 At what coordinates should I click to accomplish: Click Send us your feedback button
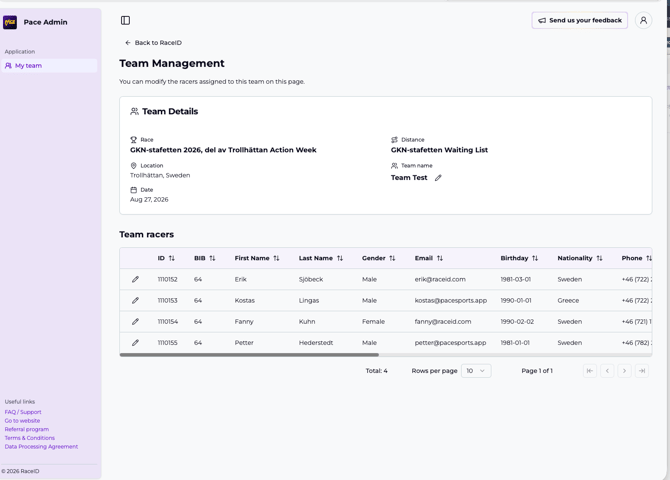pos(579,21)
